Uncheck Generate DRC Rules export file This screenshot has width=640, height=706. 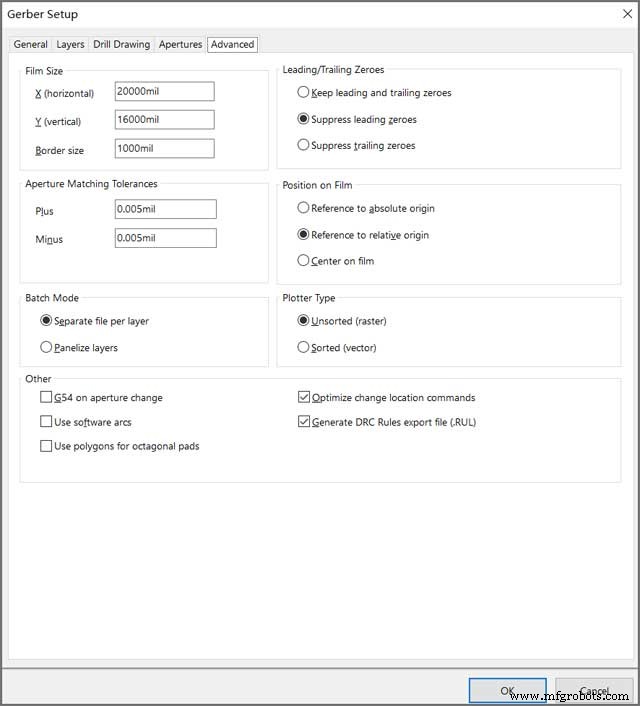pos(304,422)
